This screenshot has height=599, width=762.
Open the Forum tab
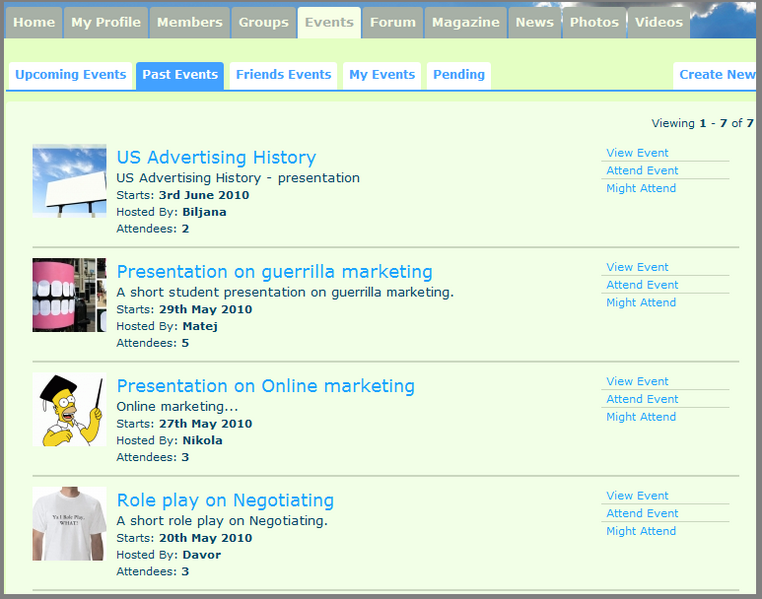[x=393, y=22]
